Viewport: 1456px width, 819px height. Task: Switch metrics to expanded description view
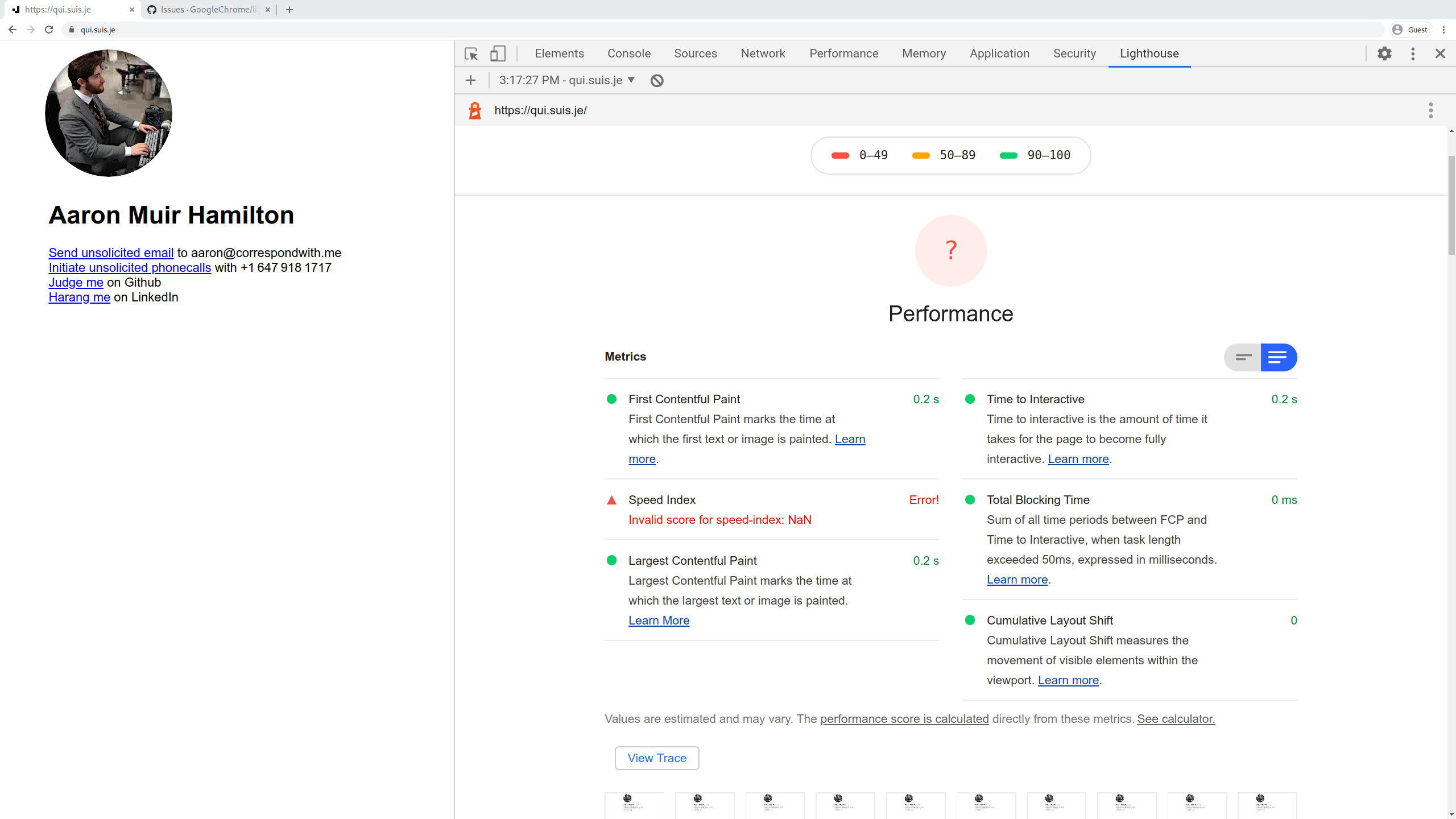(x=1278, y=357)
